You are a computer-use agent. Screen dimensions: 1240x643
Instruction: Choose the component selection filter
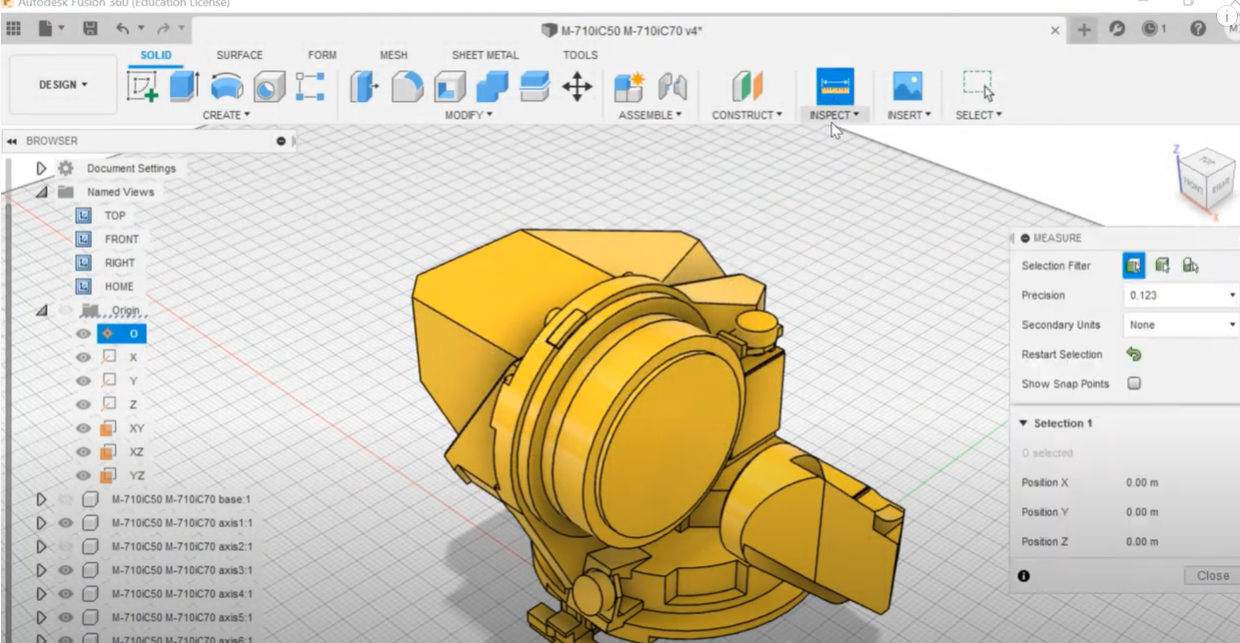[x=1190, y=265]
